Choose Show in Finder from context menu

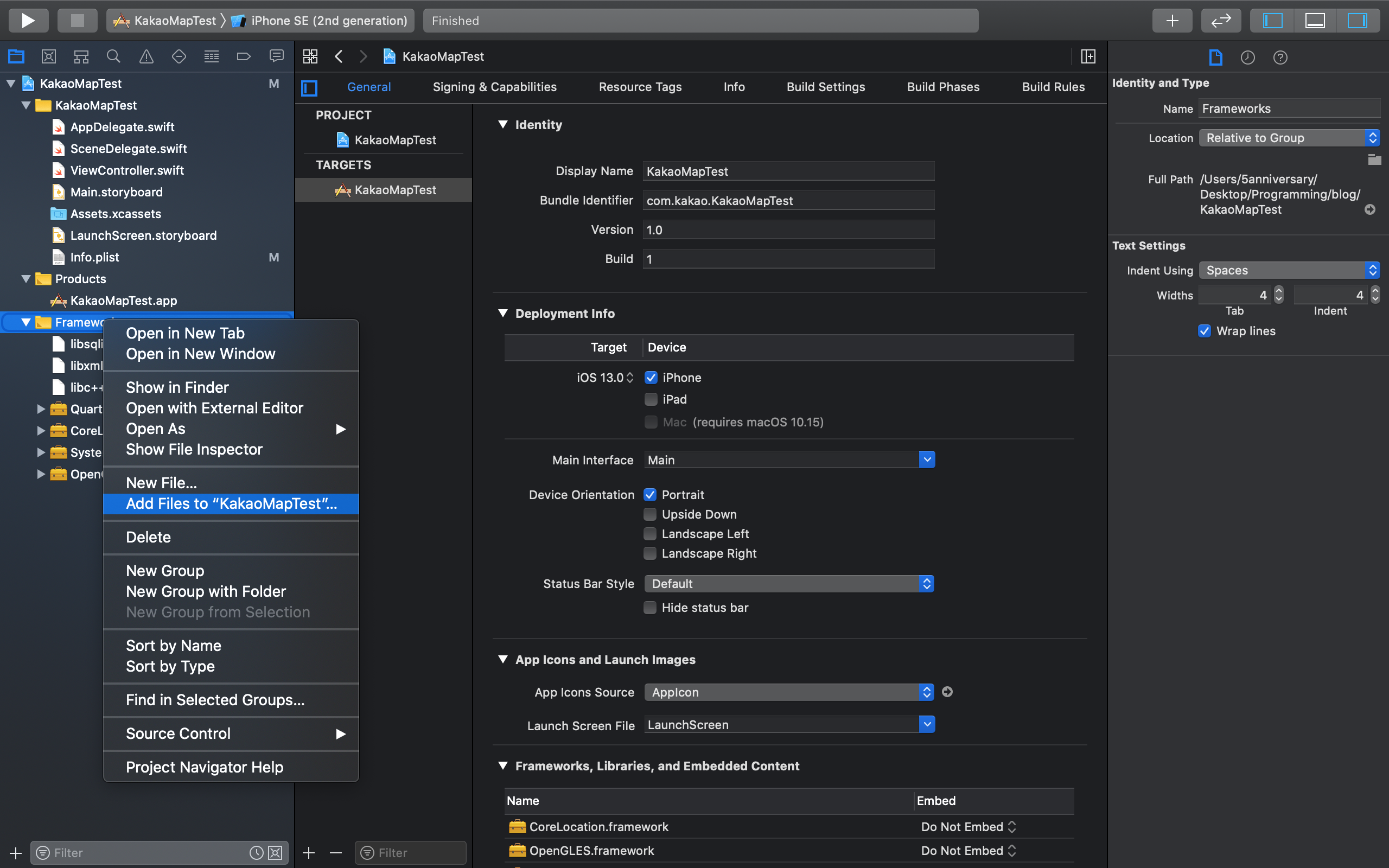[x=231, y=387]
